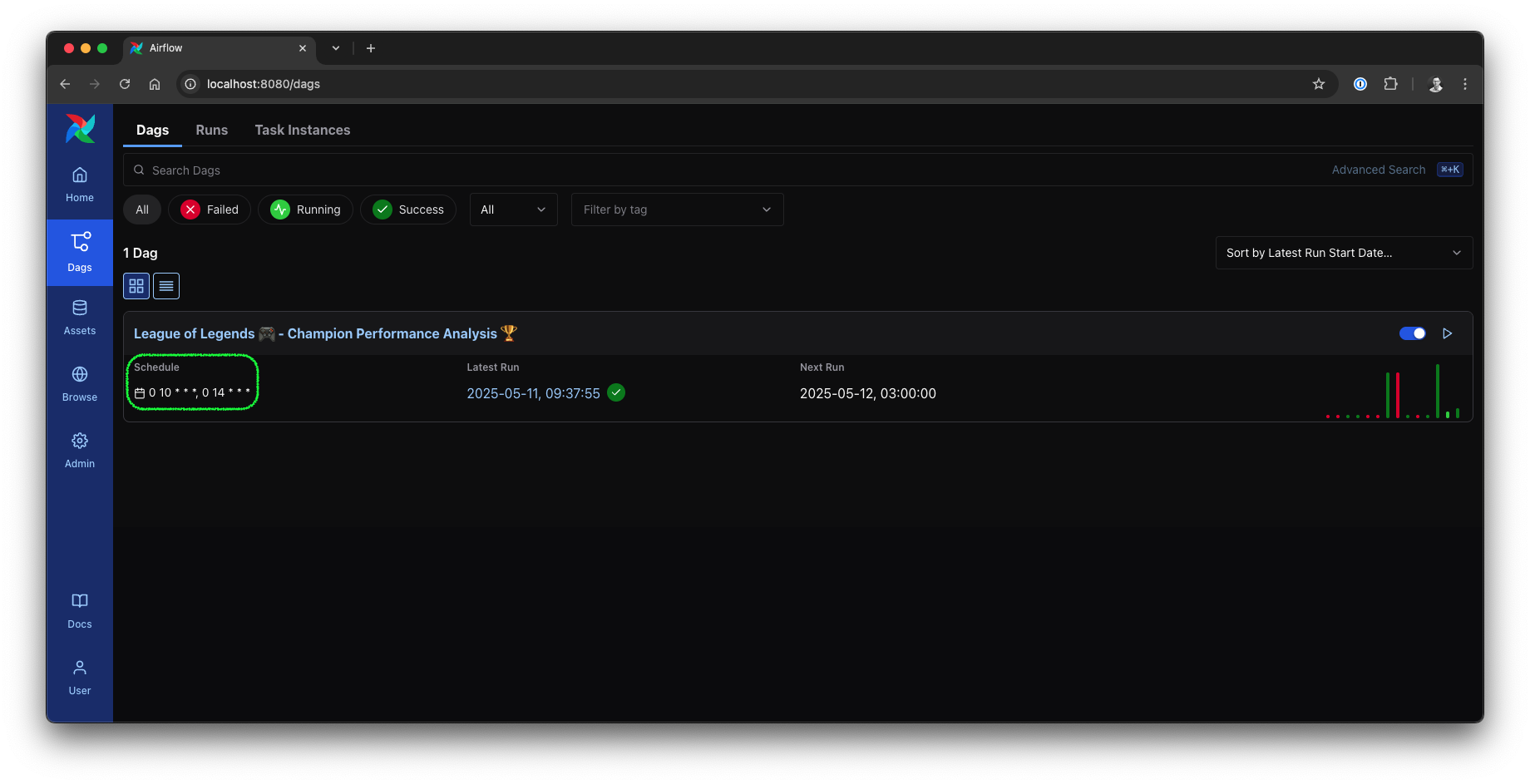Switch to the Task Instances tab
Viewport: 1530px width, 784px height.
(302, 130)
